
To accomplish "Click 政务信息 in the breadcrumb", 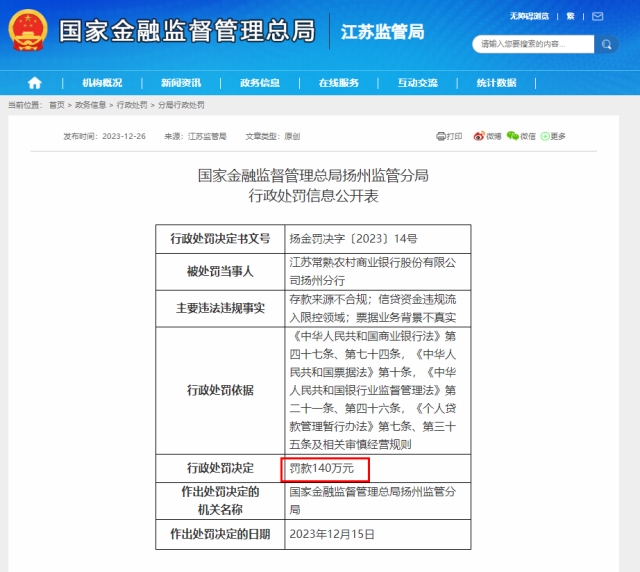I will (x=91, y=105).
